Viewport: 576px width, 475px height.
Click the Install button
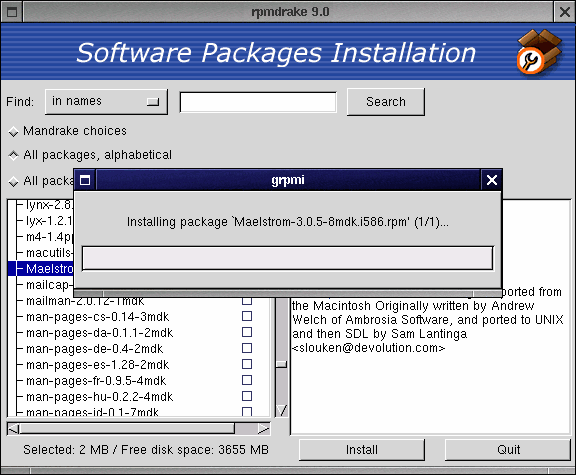[x=362, y=450]
